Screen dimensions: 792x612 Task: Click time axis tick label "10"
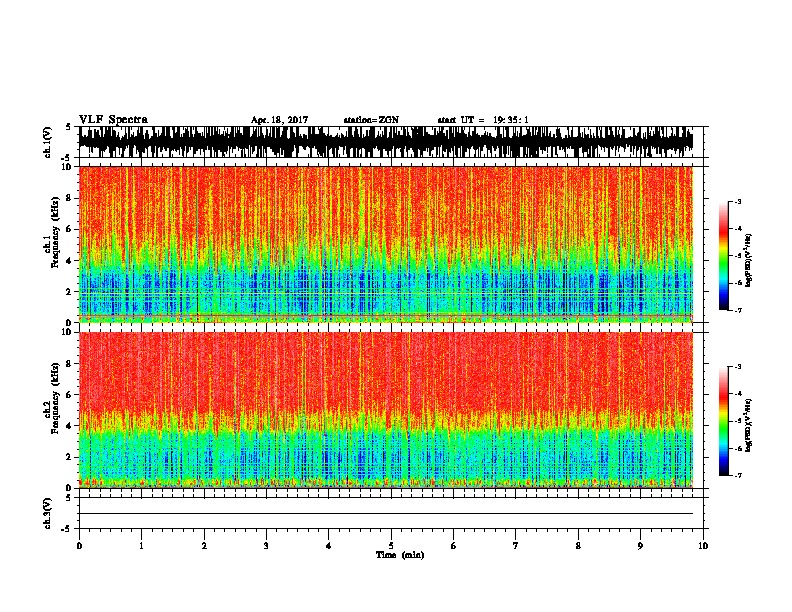coord(703,545)
